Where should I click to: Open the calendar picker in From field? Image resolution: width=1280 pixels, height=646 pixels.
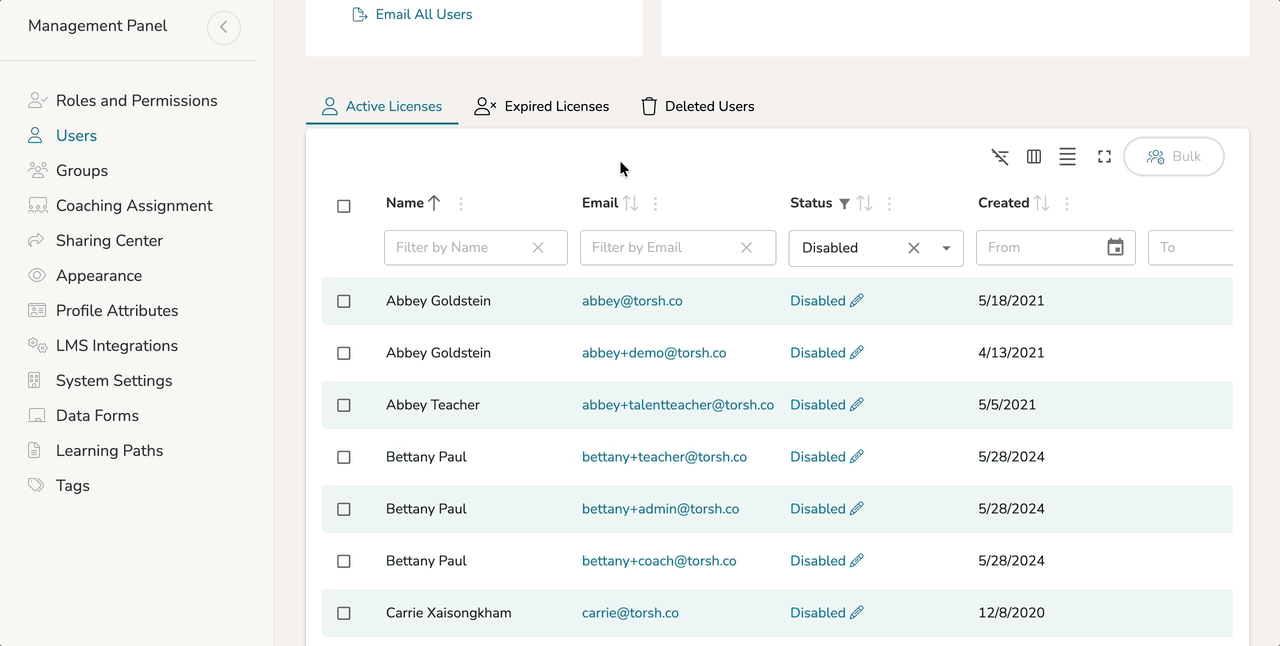pyautogui.click(x=1115, y=247)
